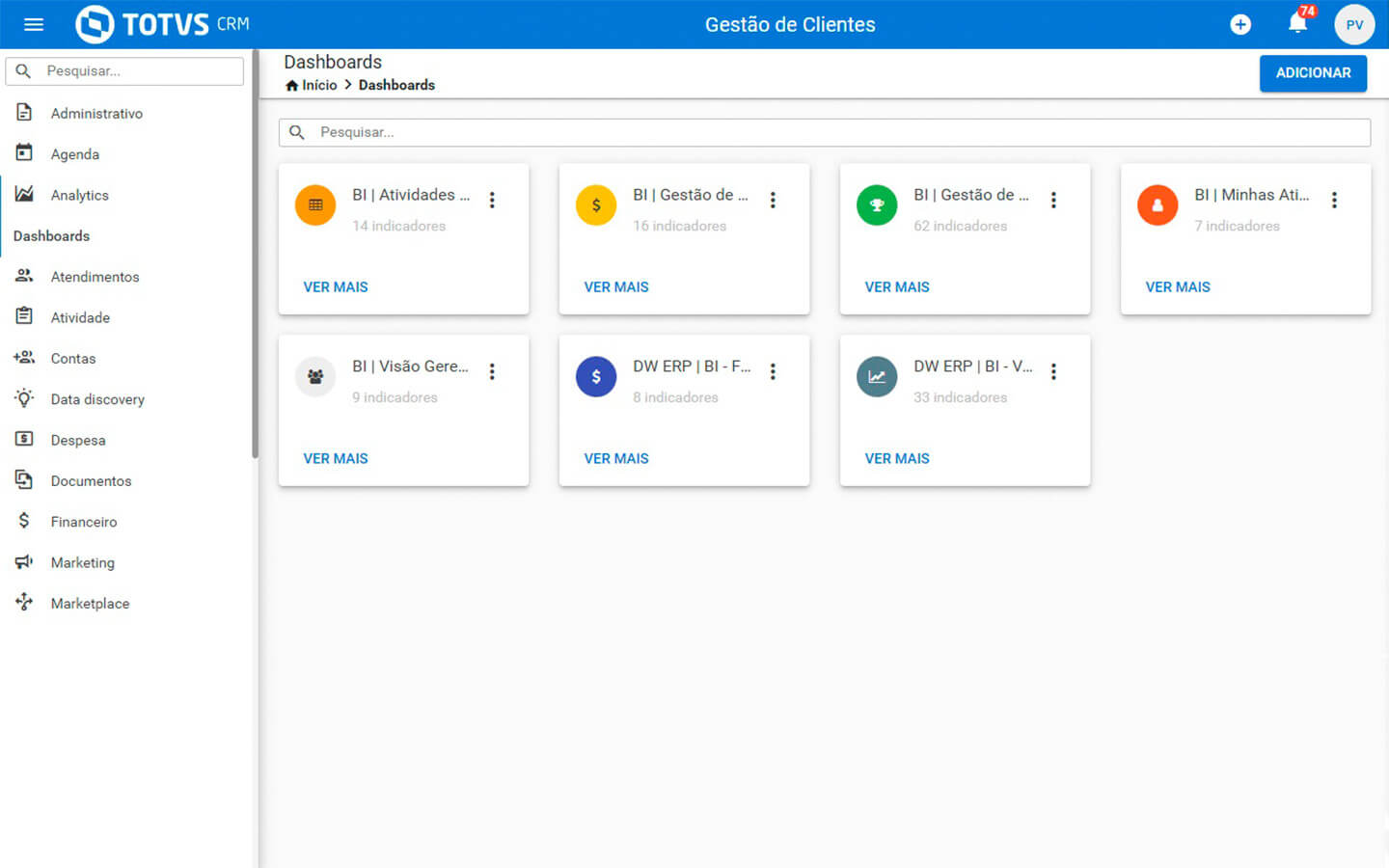Open three-dot menu on BI Minhas Ati card
The height and width of the screenshot is (868, 1389).
click(1334, 200)
